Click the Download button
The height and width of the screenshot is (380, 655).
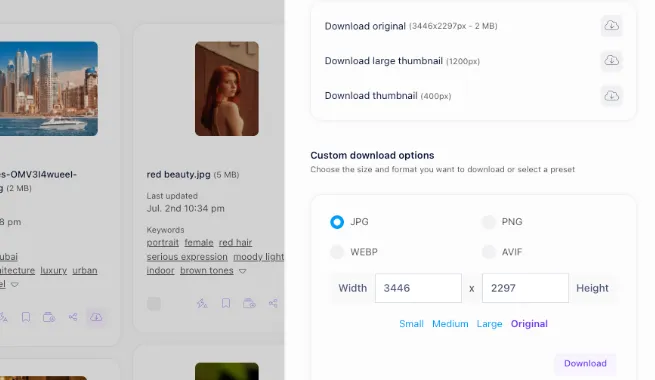[x=585, y=363]
